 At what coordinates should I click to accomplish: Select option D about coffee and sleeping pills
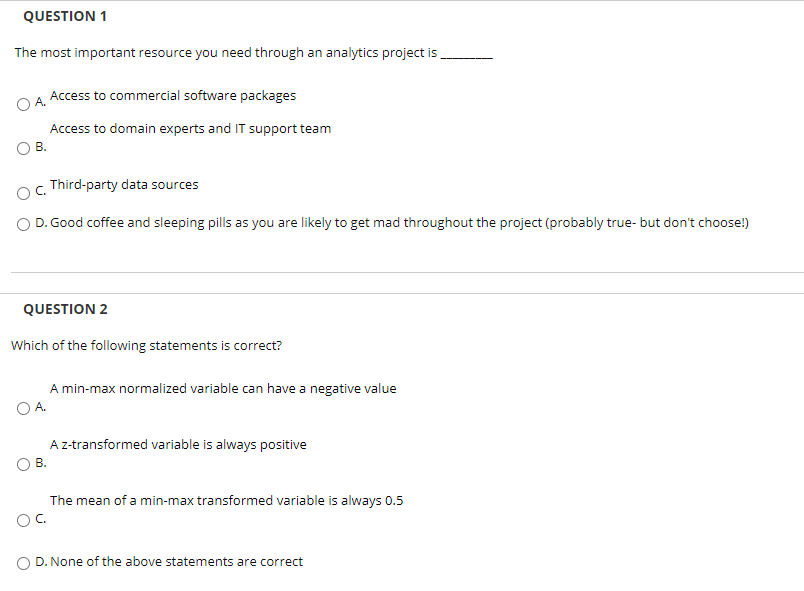click(x=22, y=223)
